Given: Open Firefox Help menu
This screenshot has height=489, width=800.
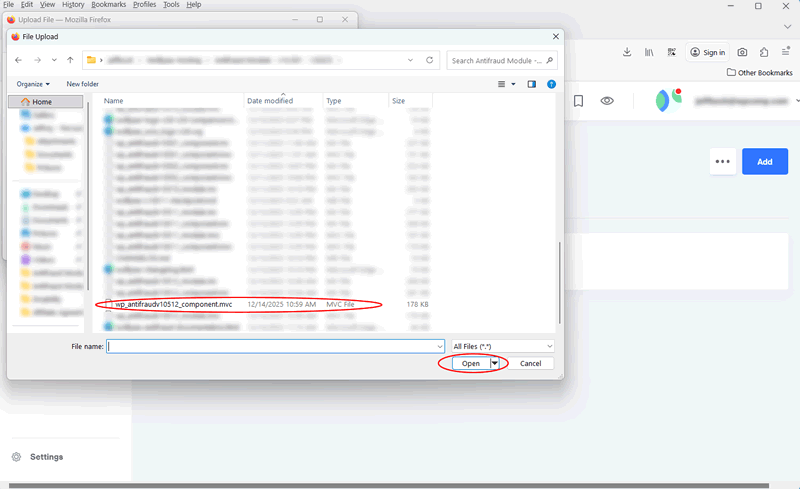Looking at the screenshot, I should (194, 5).
